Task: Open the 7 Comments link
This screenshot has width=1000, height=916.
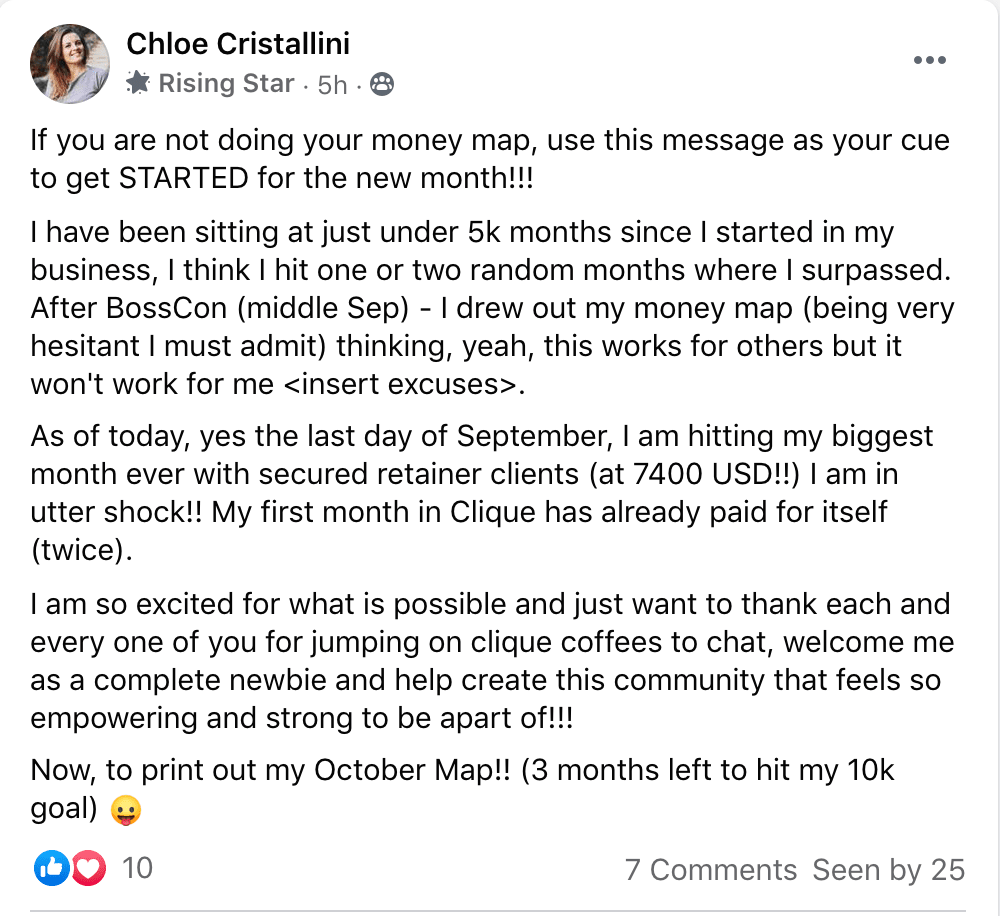Action: pos(710,869)
